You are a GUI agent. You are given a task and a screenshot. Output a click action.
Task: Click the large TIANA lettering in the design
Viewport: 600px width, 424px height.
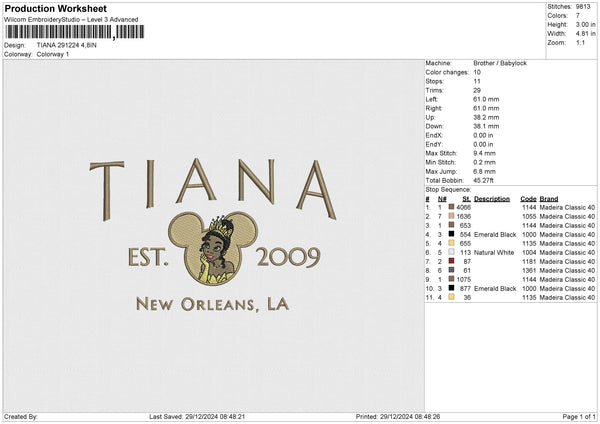[213, 190]
